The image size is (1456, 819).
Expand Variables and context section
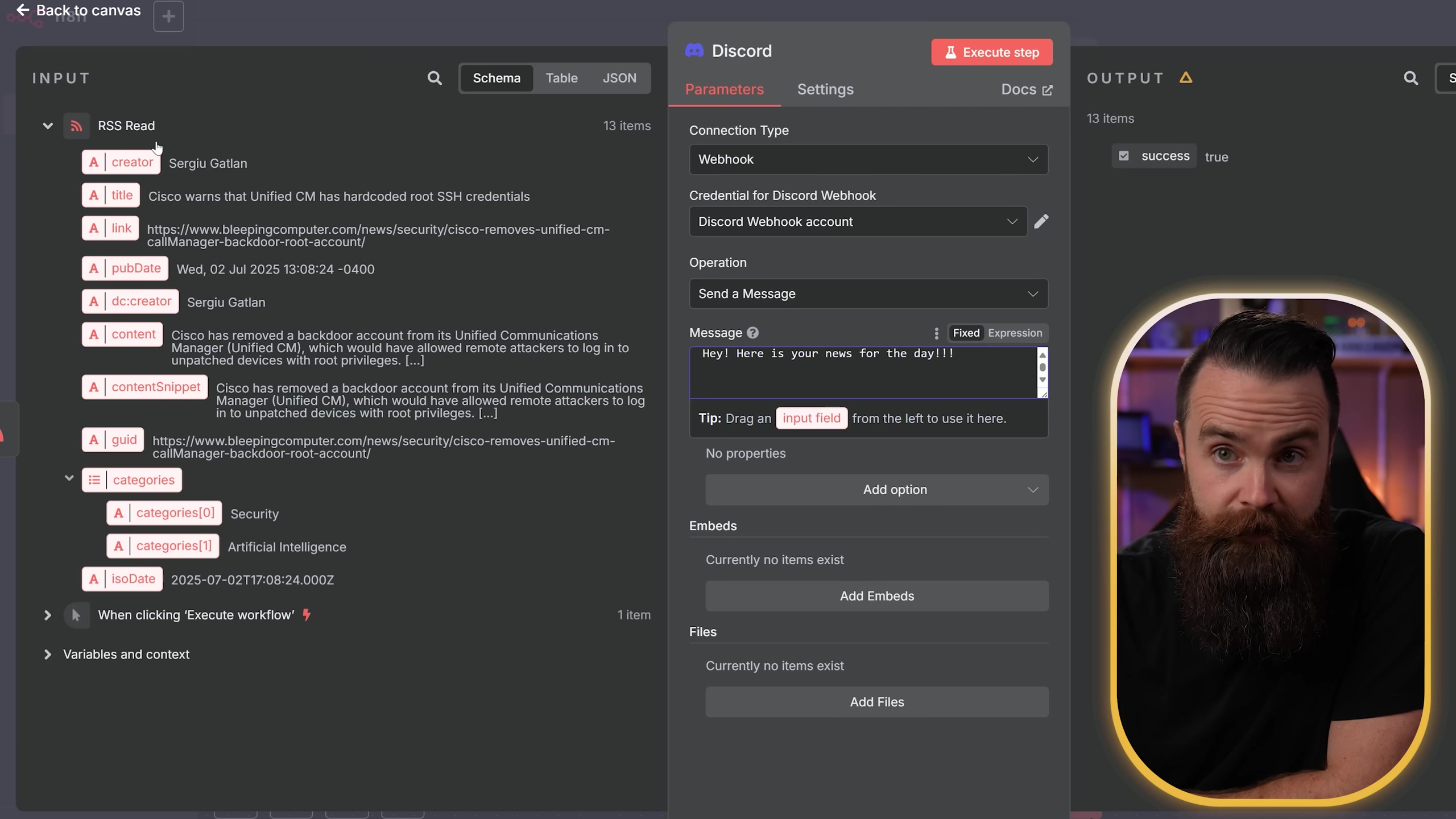(x=48, y=654)
